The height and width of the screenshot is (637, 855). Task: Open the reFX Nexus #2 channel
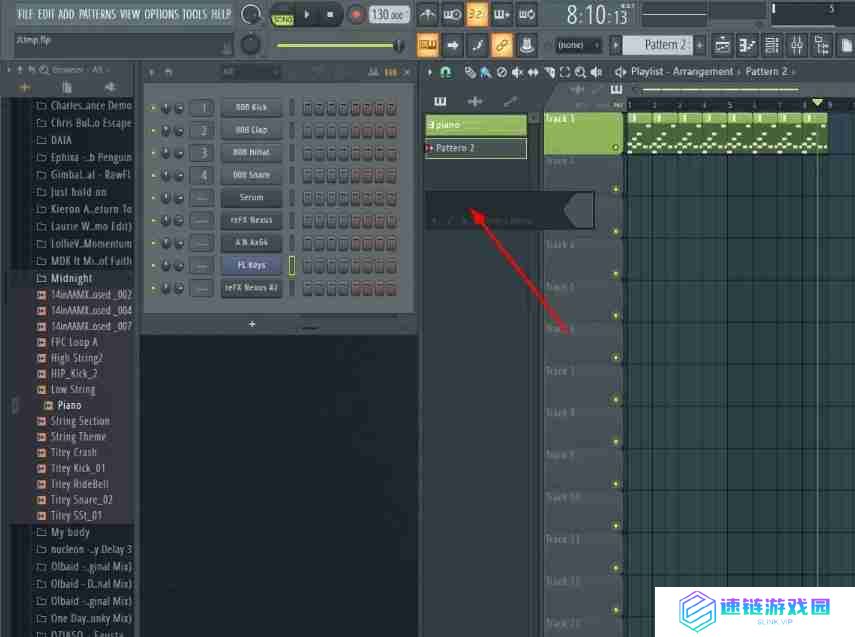pyautogui.click(x=251, y=287)
